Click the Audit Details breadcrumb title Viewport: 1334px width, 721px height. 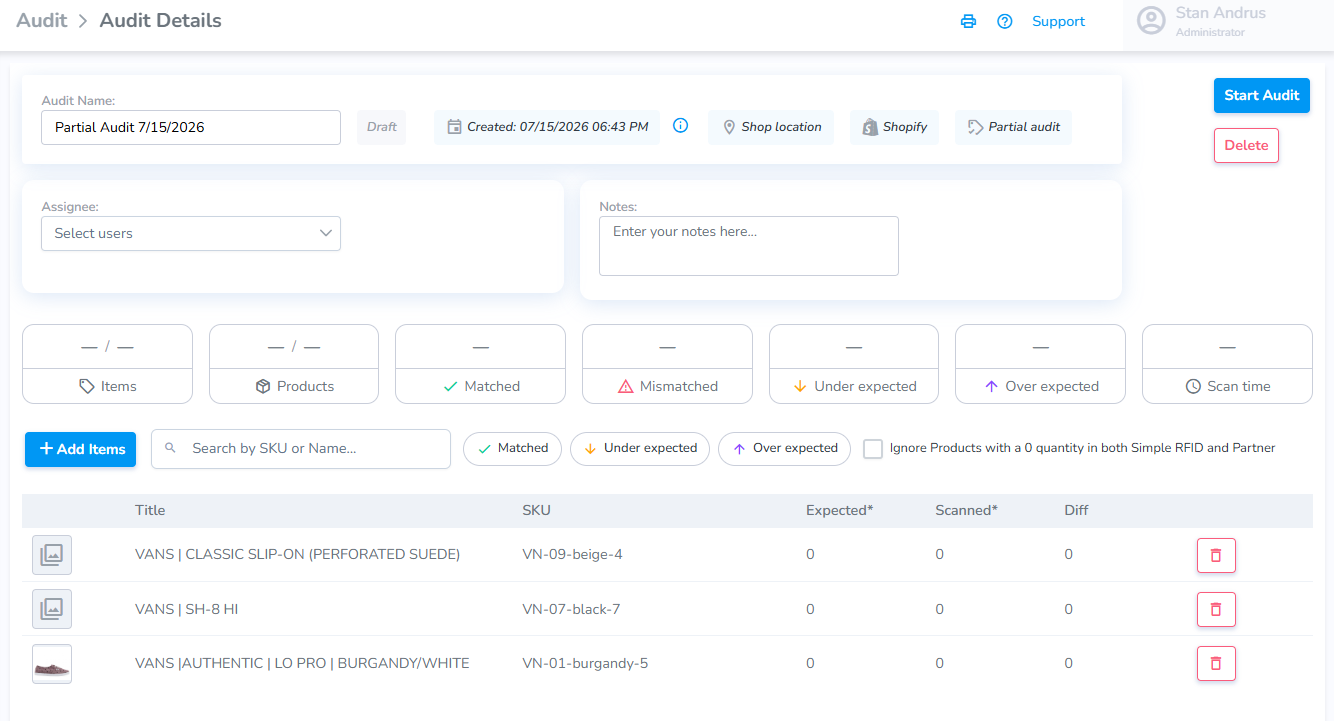click(161, 20)
